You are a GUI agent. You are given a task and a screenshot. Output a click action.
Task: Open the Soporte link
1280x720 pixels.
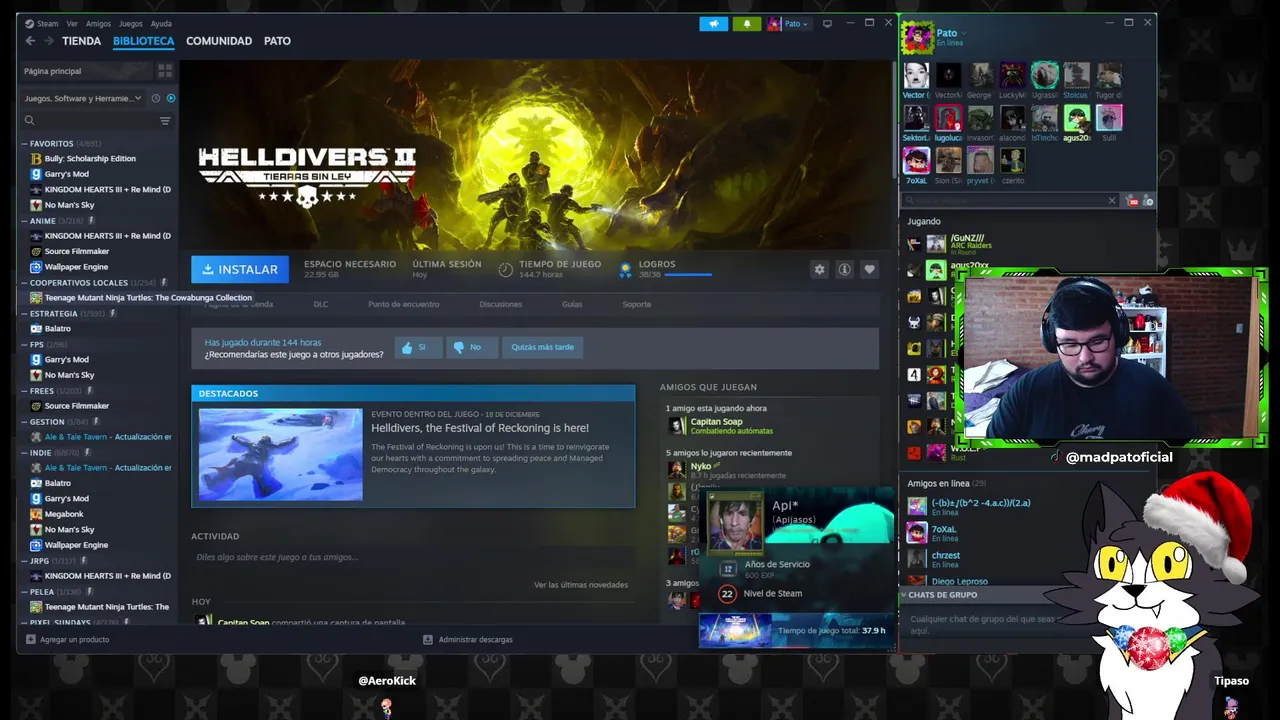tap(637, 304)
